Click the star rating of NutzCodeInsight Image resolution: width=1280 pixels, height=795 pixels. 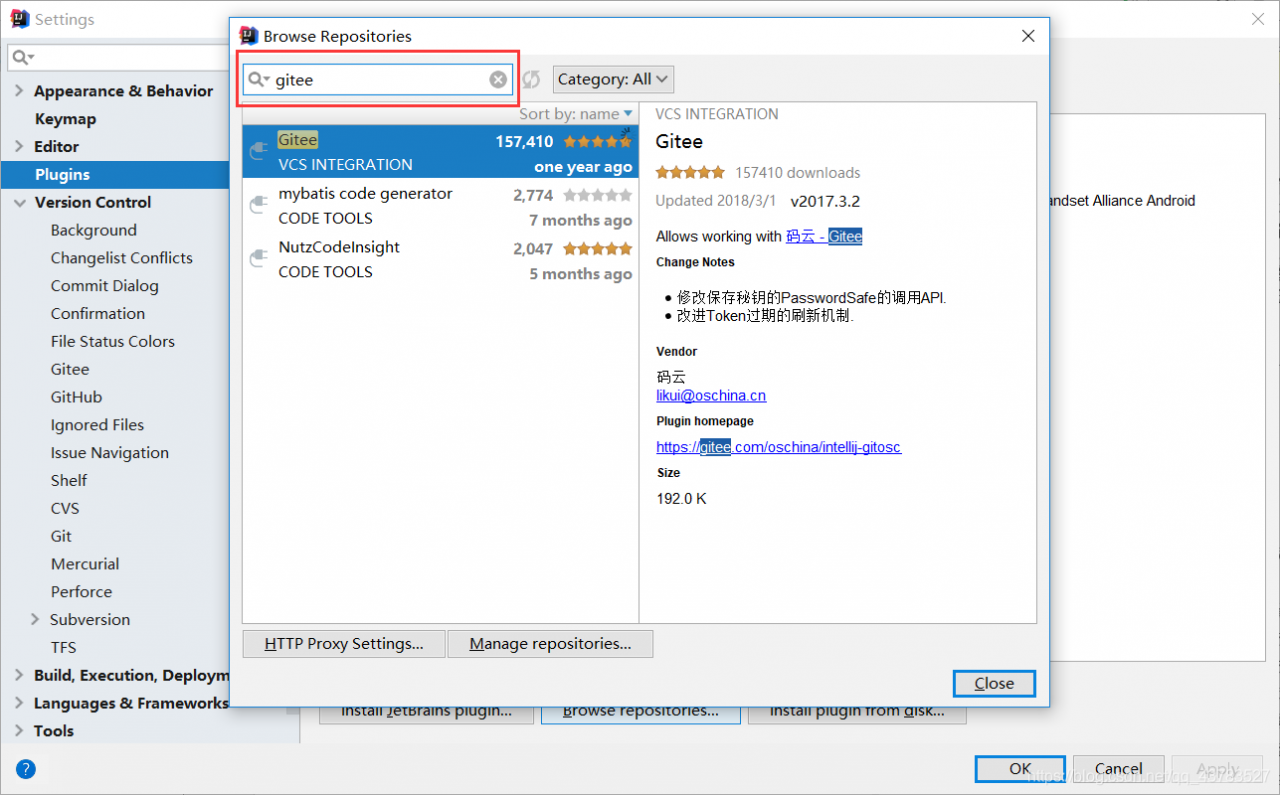[x=597, y=248]
